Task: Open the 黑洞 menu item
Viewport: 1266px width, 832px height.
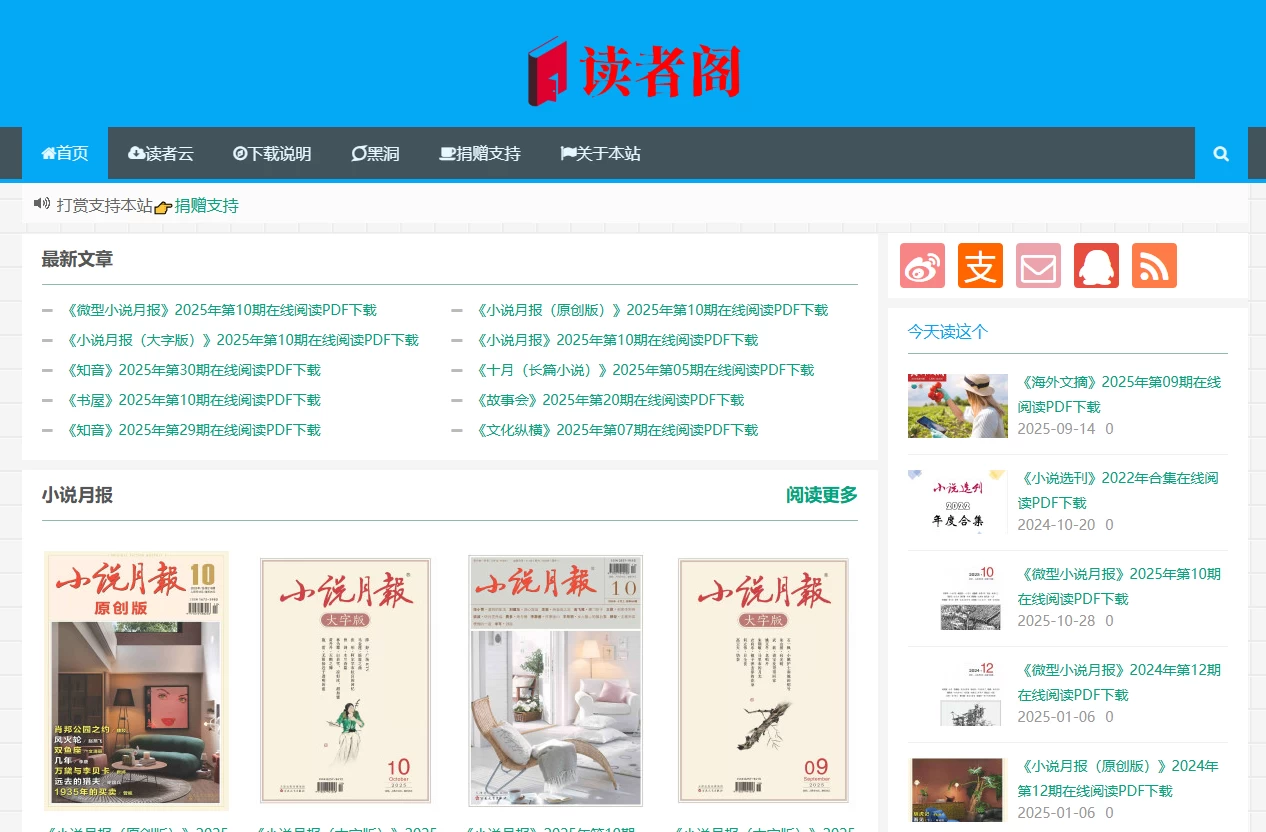Action: click(375, 153)
